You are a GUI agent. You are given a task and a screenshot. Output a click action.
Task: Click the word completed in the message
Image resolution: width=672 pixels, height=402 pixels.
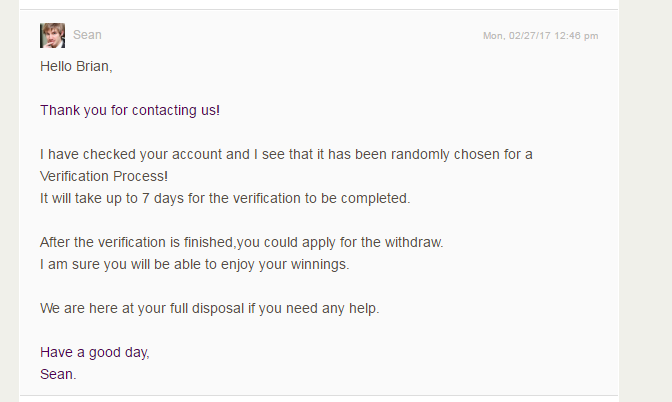[x=375, y=198]
